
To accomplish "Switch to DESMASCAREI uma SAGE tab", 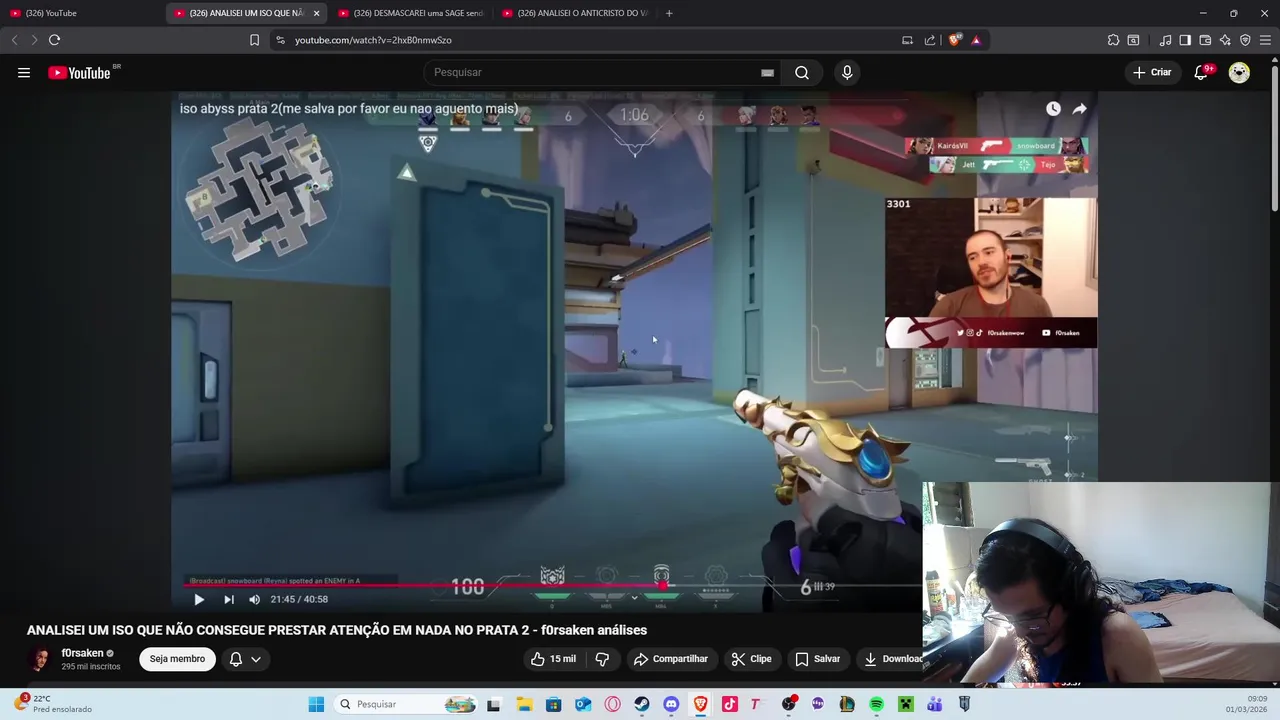I will tap(410, 13).
